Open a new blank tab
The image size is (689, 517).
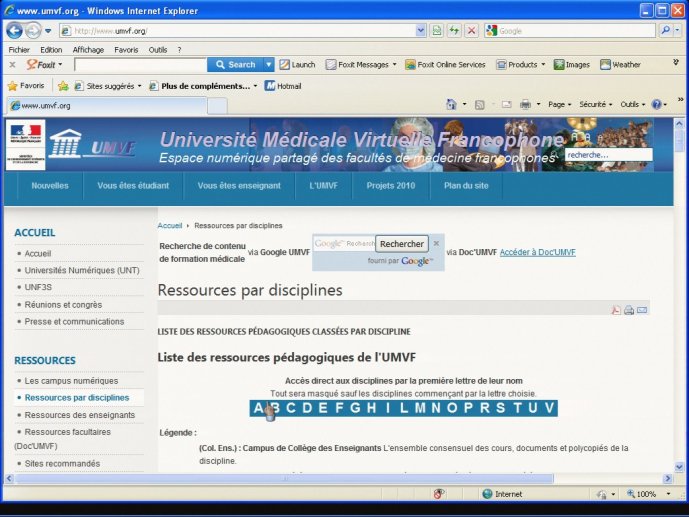tap(217, 106)
